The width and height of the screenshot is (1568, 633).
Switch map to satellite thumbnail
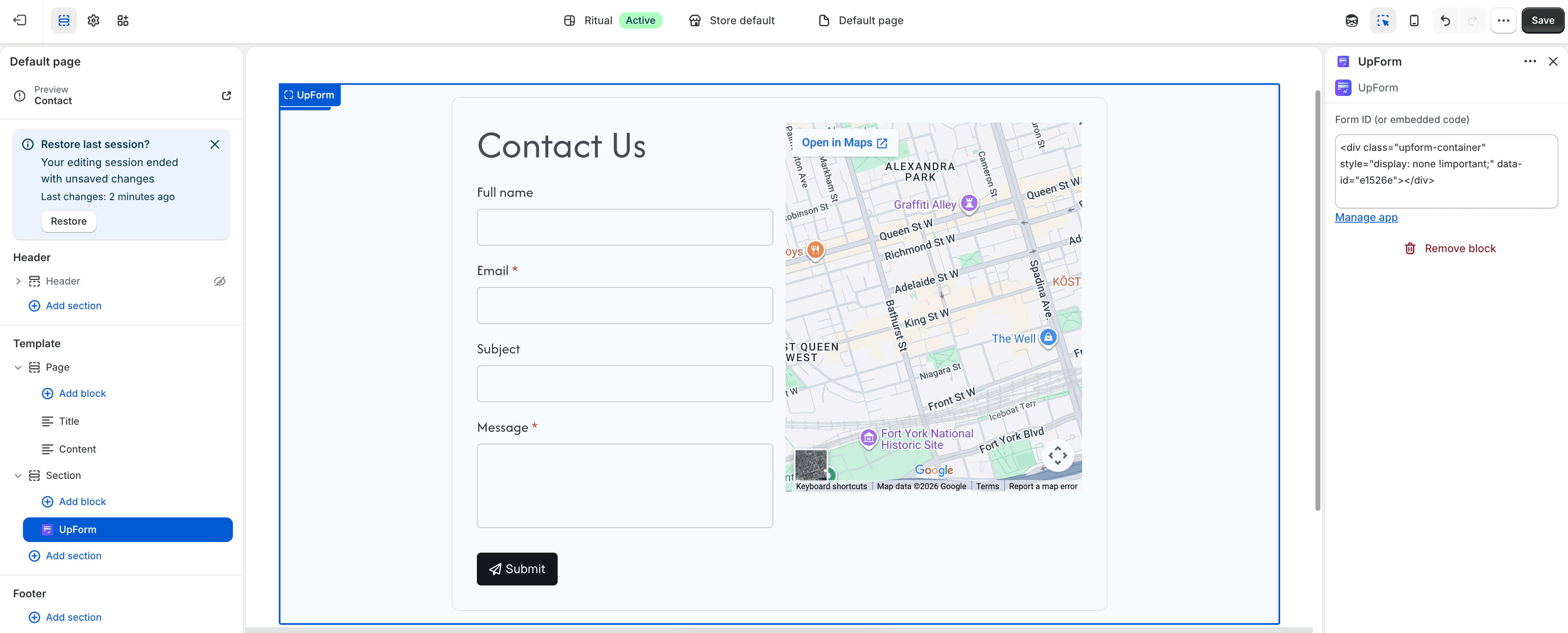[811, 466]
